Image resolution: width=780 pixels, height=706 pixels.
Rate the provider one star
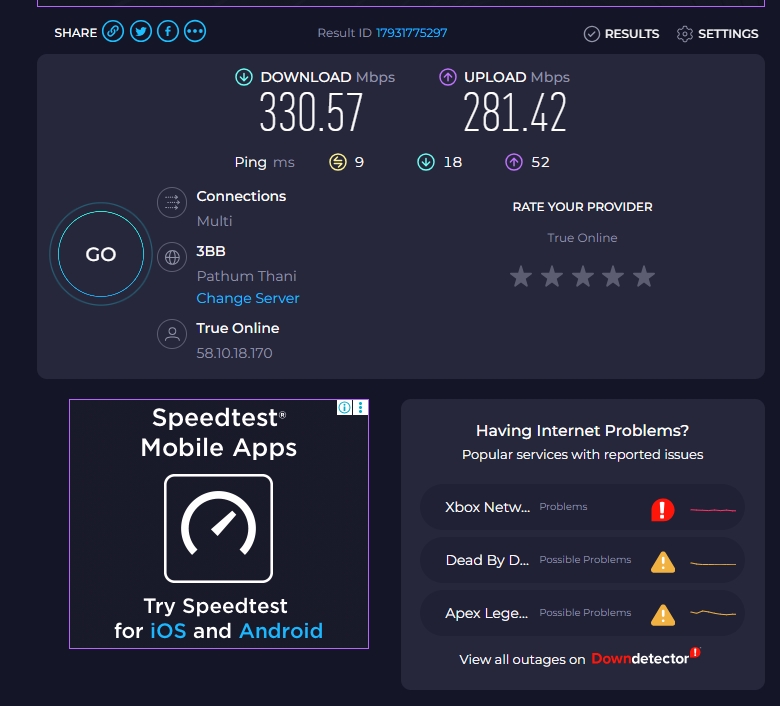point(521,277)
